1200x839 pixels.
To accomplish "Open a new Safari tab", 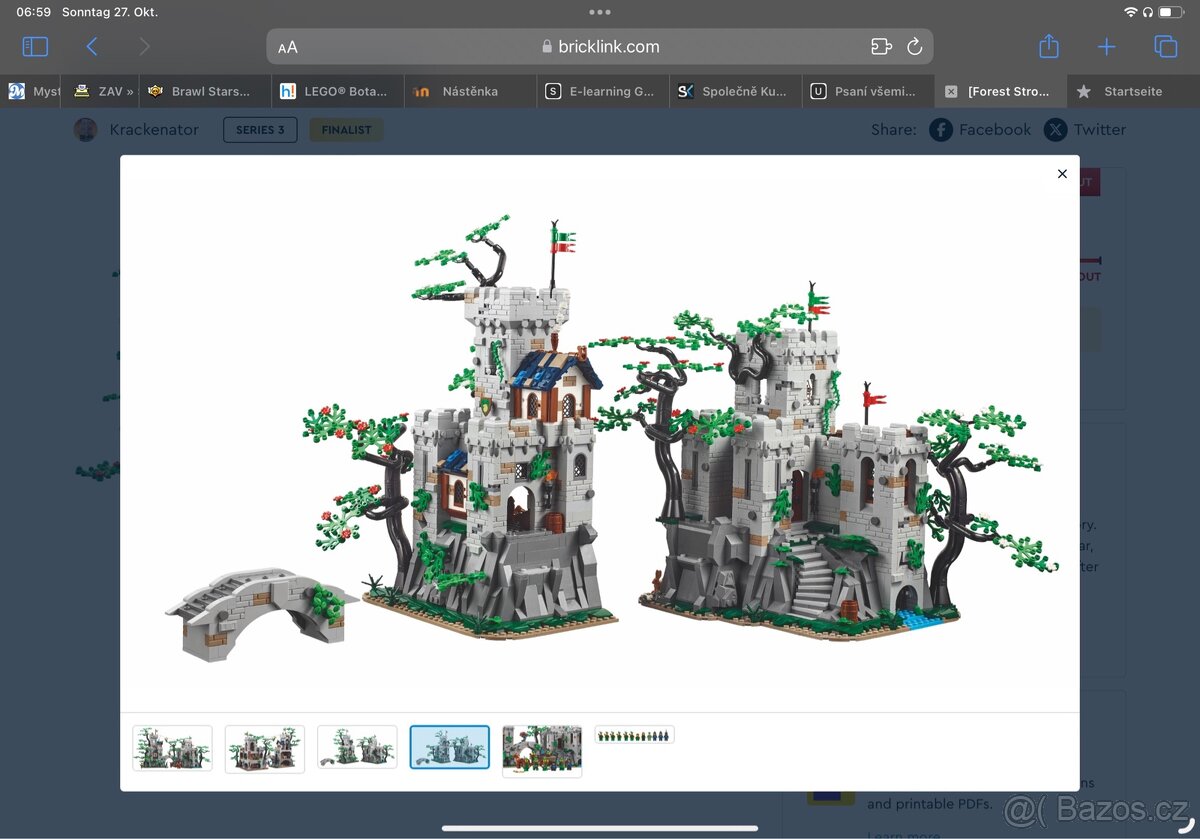I will coord(1106,46).
